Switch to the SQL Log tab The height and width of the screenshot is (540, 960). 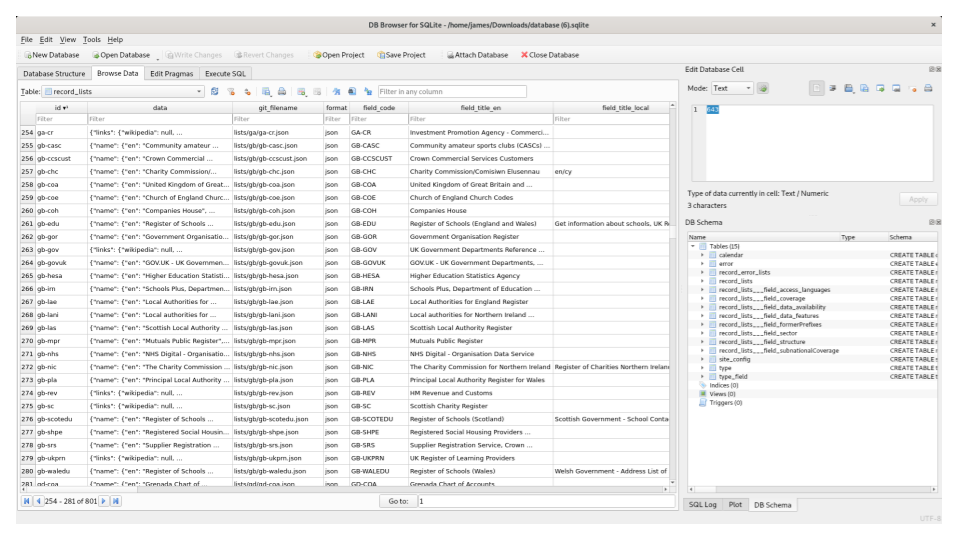[x=702, y=504]
